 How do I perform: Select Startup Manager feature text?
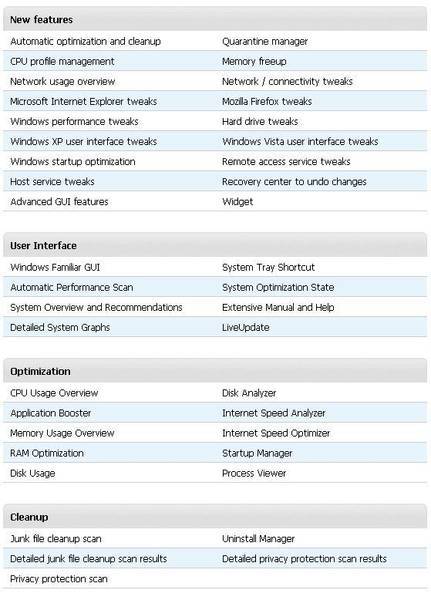(257, 453)
